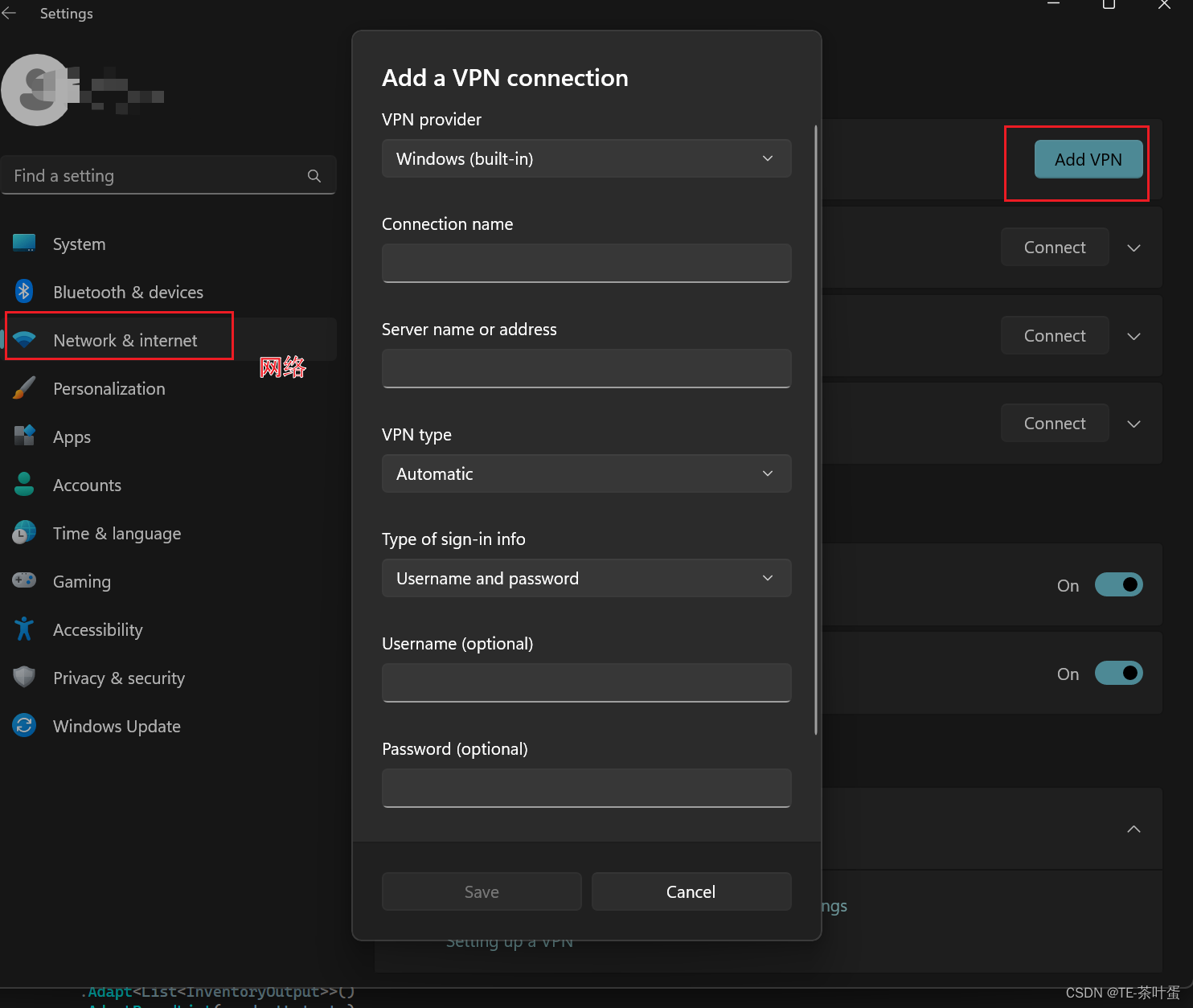The image size is (1193, 1008).
Task: Maximize the Settings window
Action: point(1109,5)
